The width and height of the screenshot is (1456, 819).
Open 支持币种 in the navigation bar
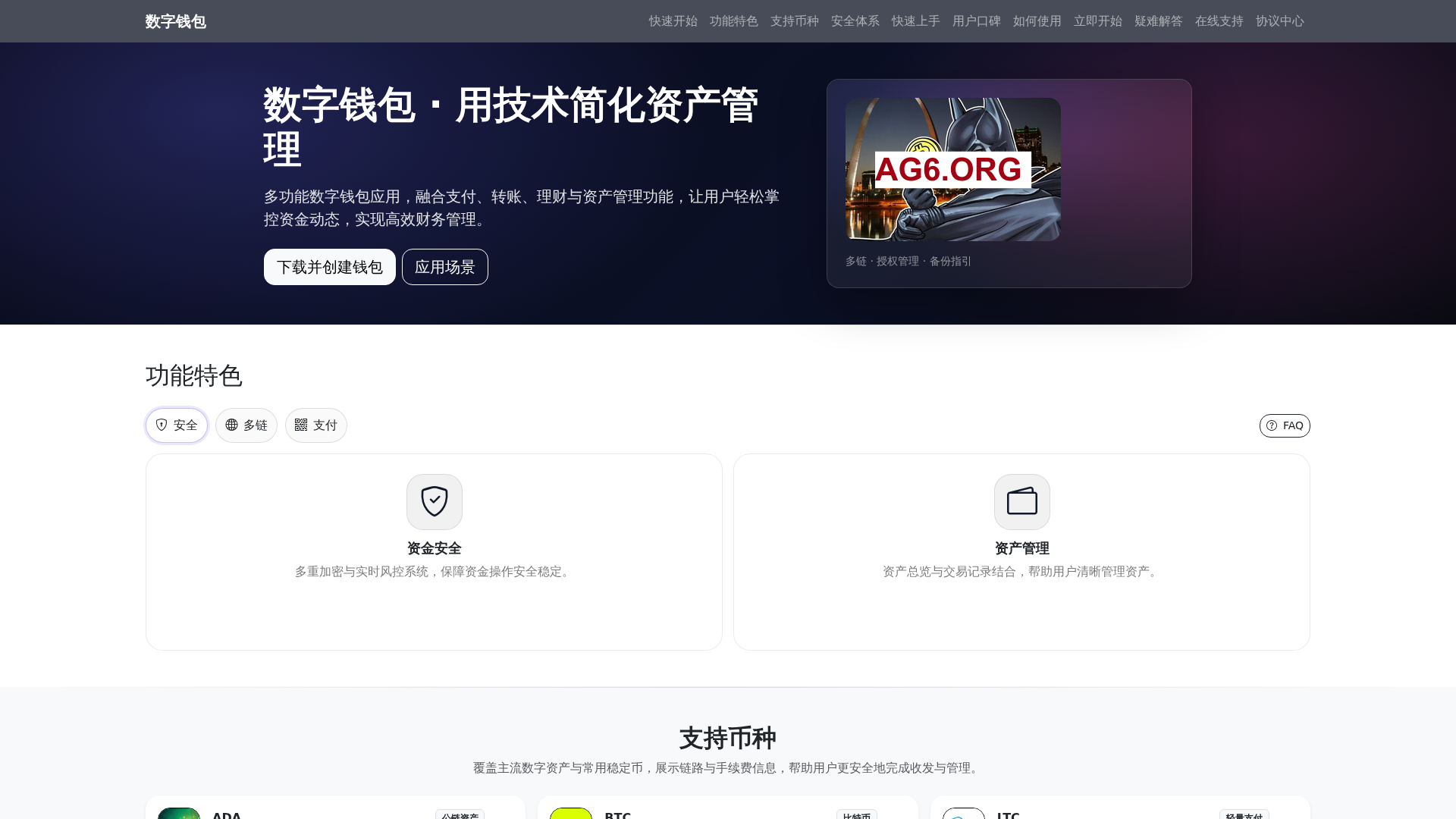coord(795,21)
